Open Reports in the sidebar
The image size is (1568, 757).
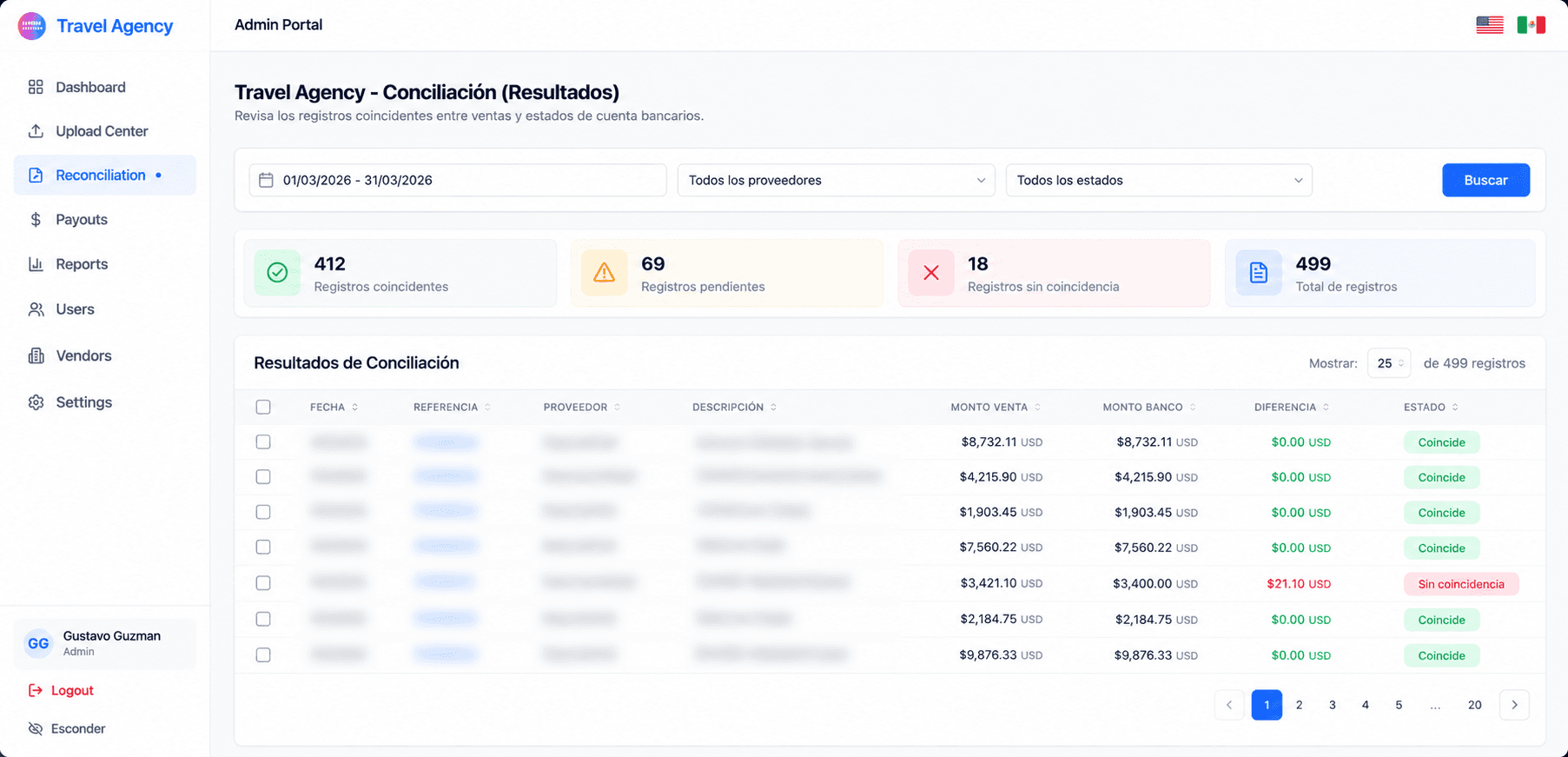click(105, 264)
